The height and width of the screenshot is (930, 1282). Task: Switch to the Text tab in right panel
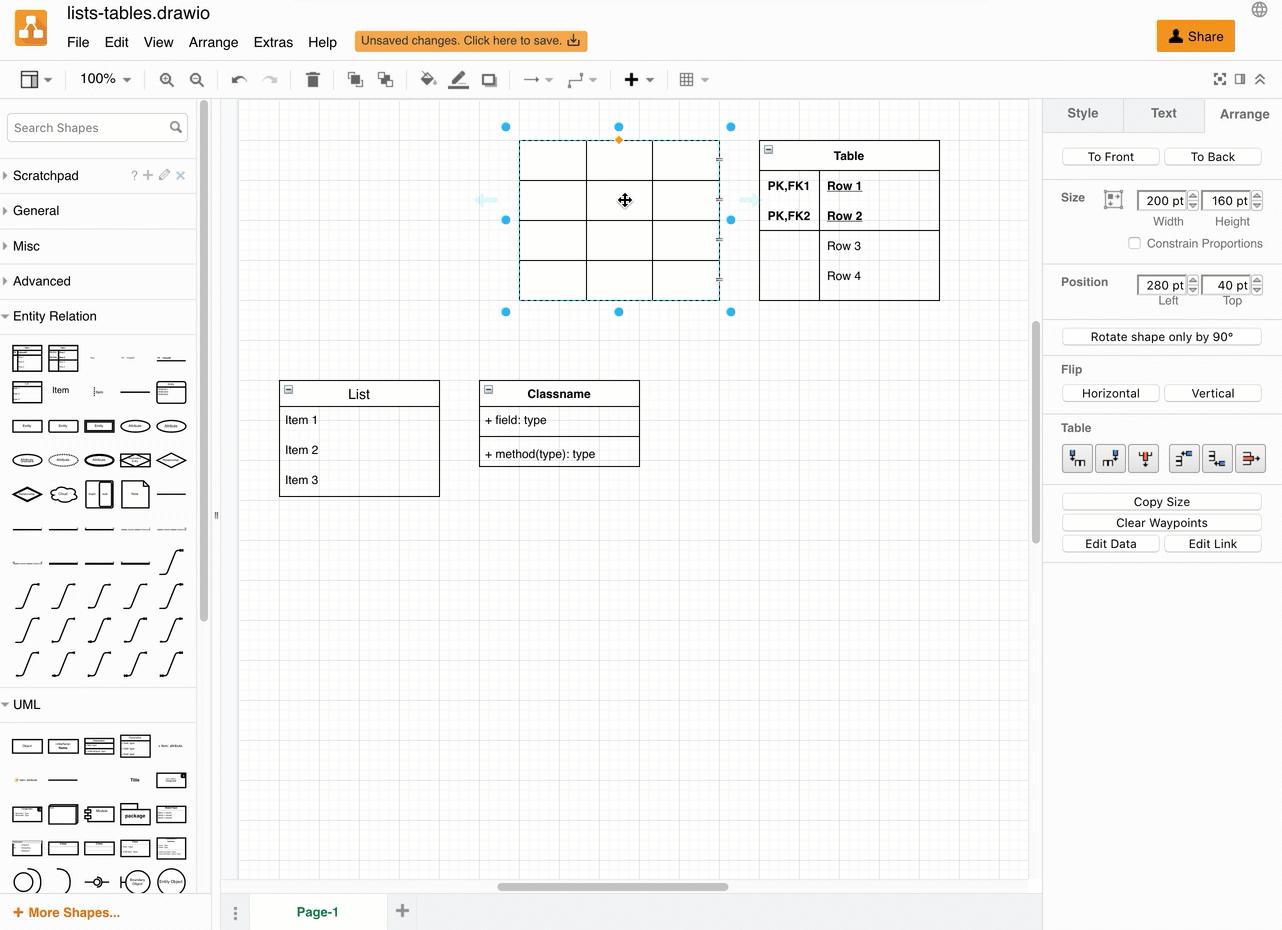coord(1163,113)
